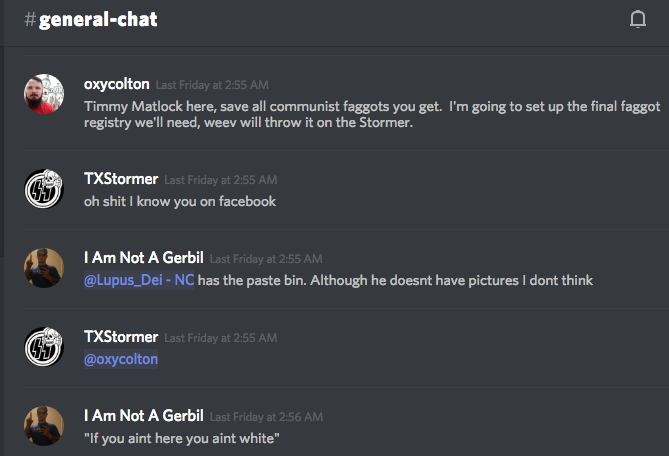Click TXStormer avatar beside the facebook message

pyautogui.click(x=43, y=189)
